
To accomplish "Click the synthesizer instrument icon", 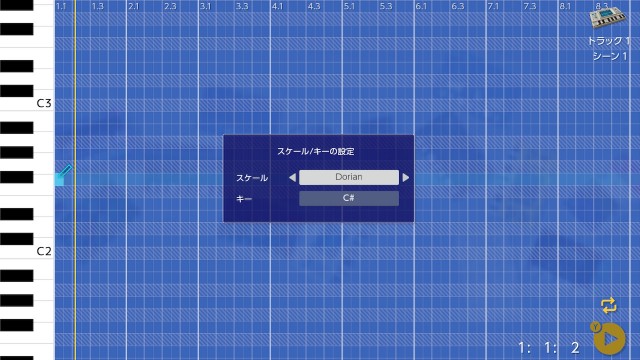I will coord(608,17).
